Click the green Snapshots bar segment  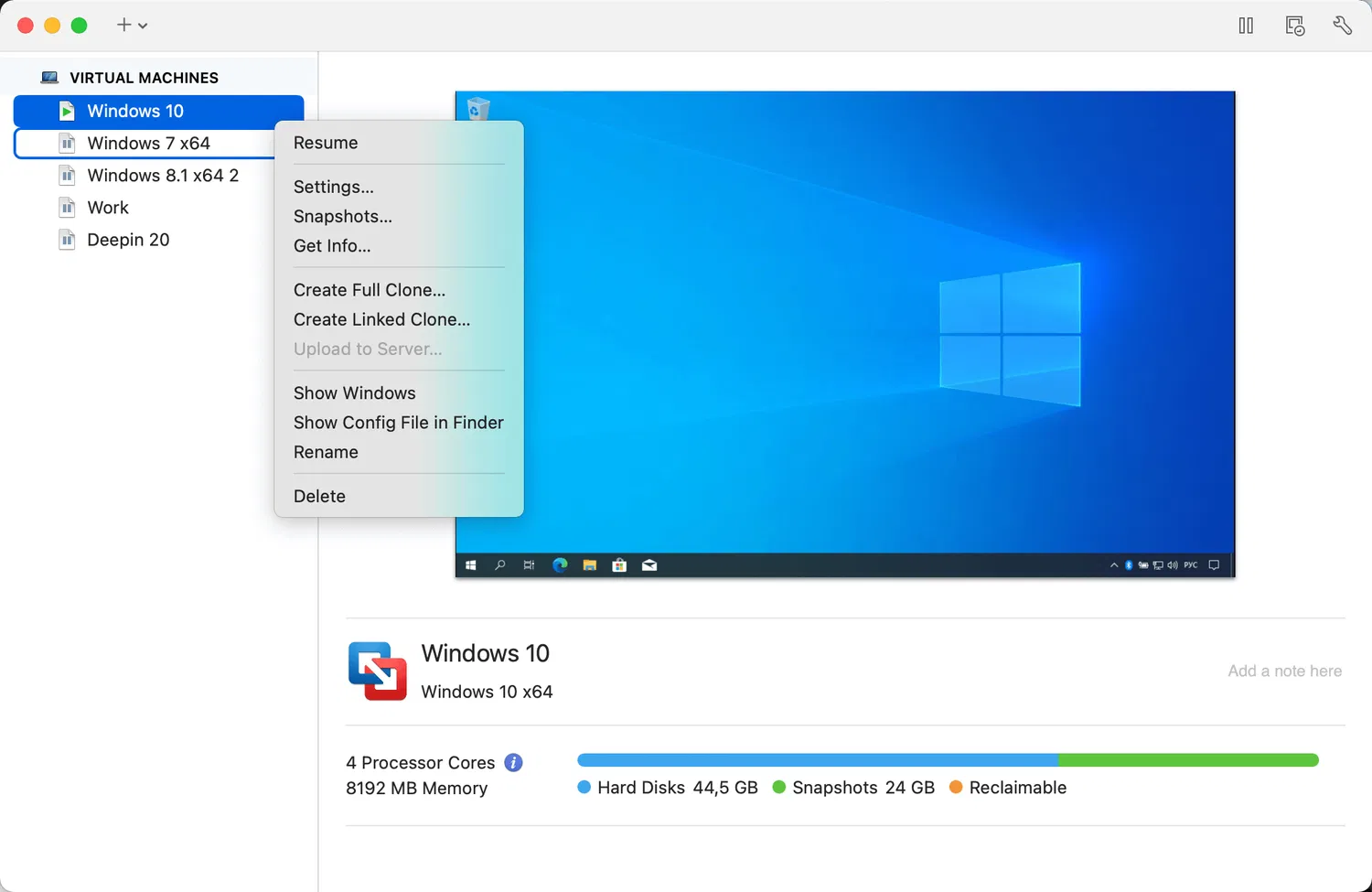[x=1188, y=760]
